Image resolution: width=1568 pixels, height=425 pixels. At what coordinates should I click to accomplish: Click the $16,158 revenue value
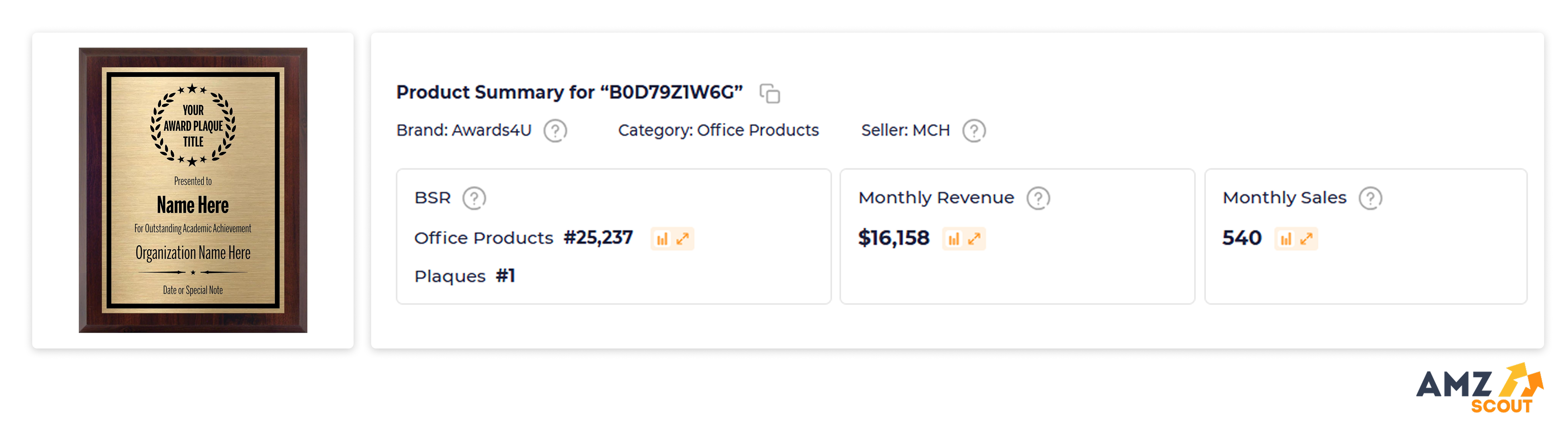pos(893,238)
